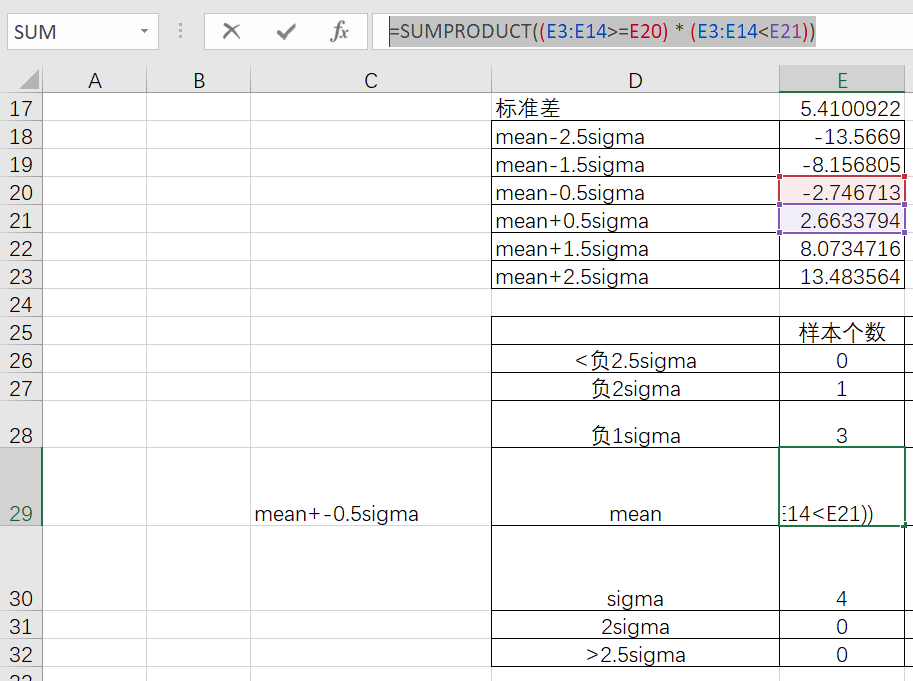913x681 pixels.
Task: Select row 30 header
Action: tap(21, 569)
